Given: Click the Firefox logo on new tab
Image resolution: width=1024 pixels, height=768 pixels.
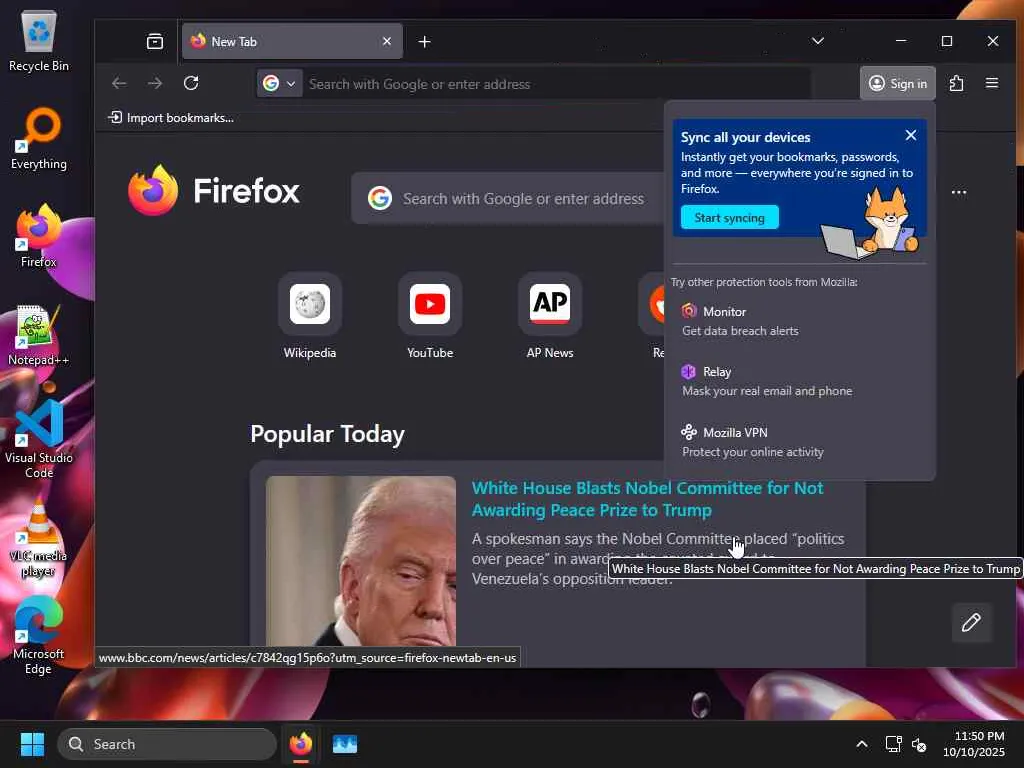Looking at the screenshot, I should pyautogui.click(x=214, y=191).
